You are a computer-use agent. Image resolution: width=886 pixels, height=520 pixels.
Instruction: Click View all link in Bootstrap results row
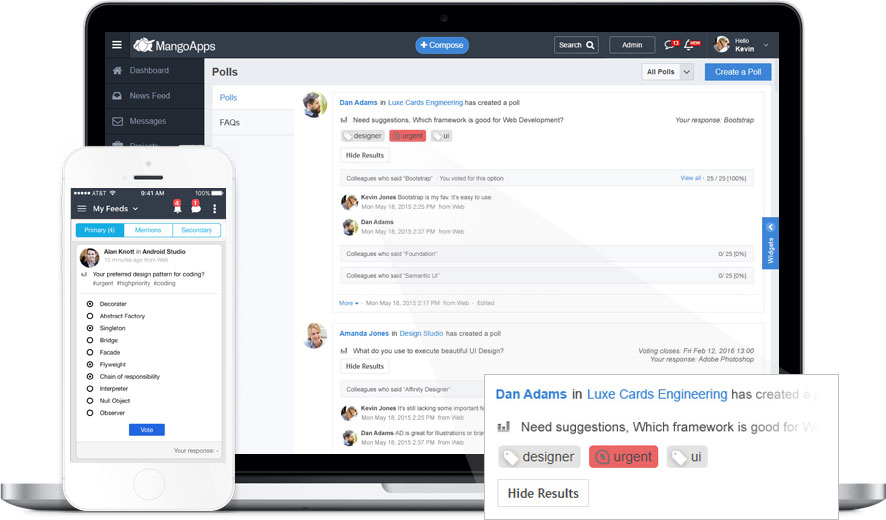690,178
